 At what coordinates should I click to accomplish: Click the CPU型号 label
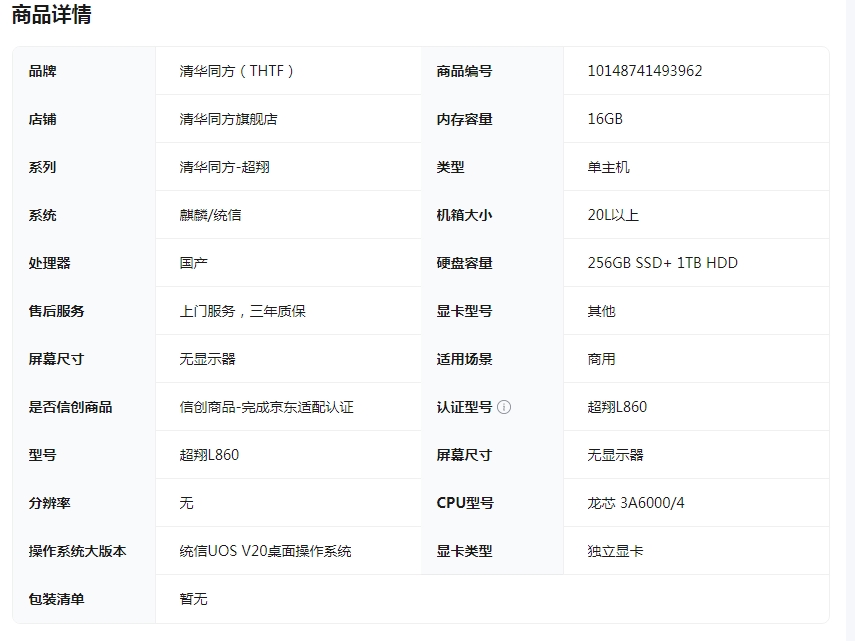pos(465,503)
